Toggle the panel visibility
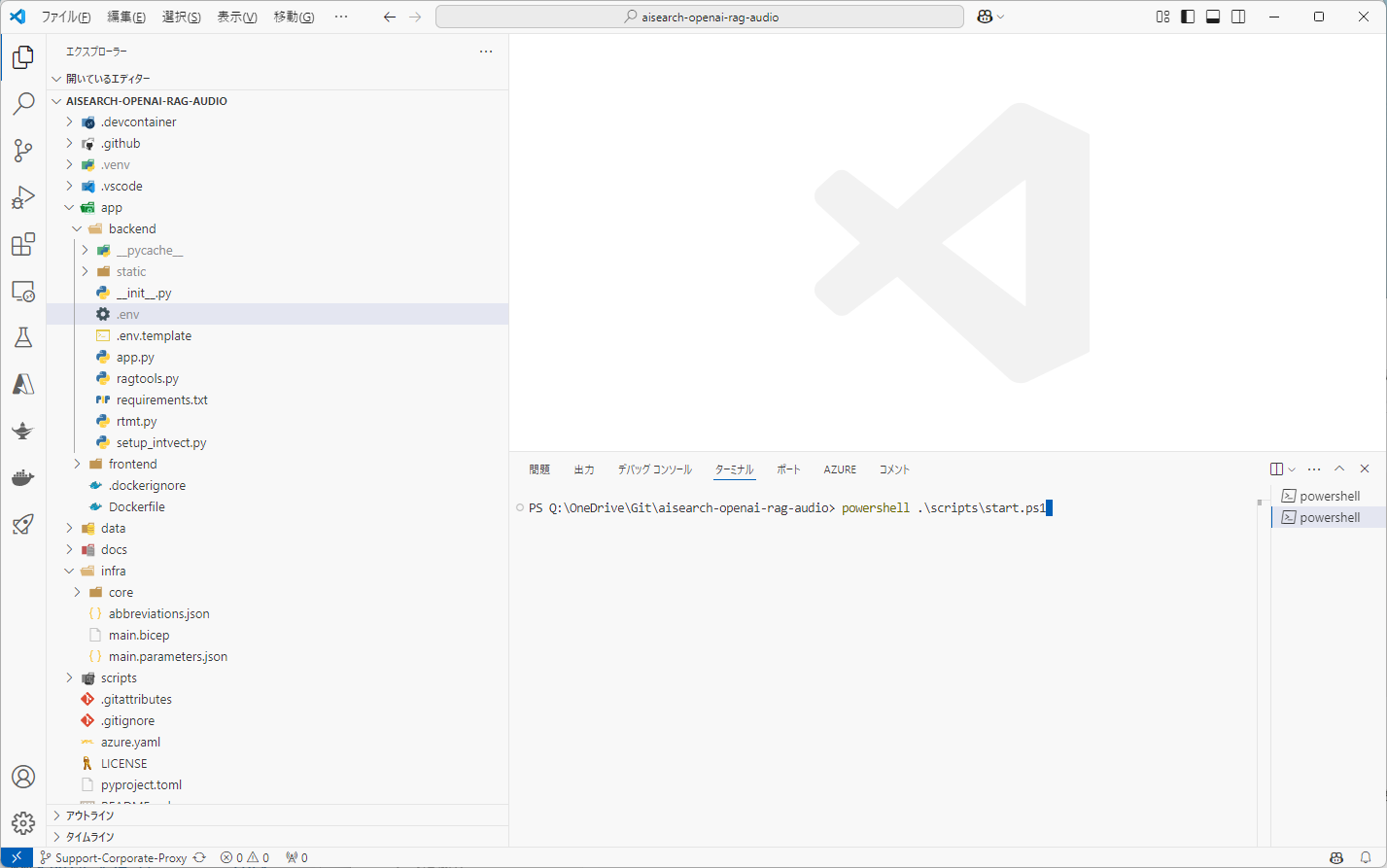 [1212, 16]
